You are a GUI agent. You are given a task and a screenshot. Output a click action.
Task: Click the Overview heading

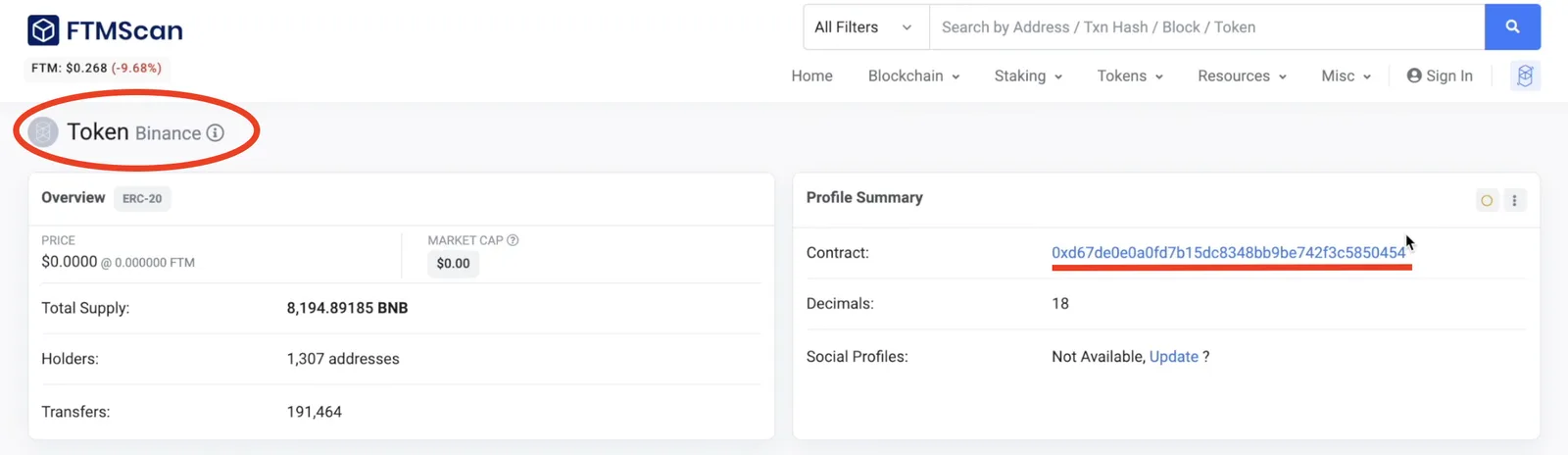coord(73,197)
